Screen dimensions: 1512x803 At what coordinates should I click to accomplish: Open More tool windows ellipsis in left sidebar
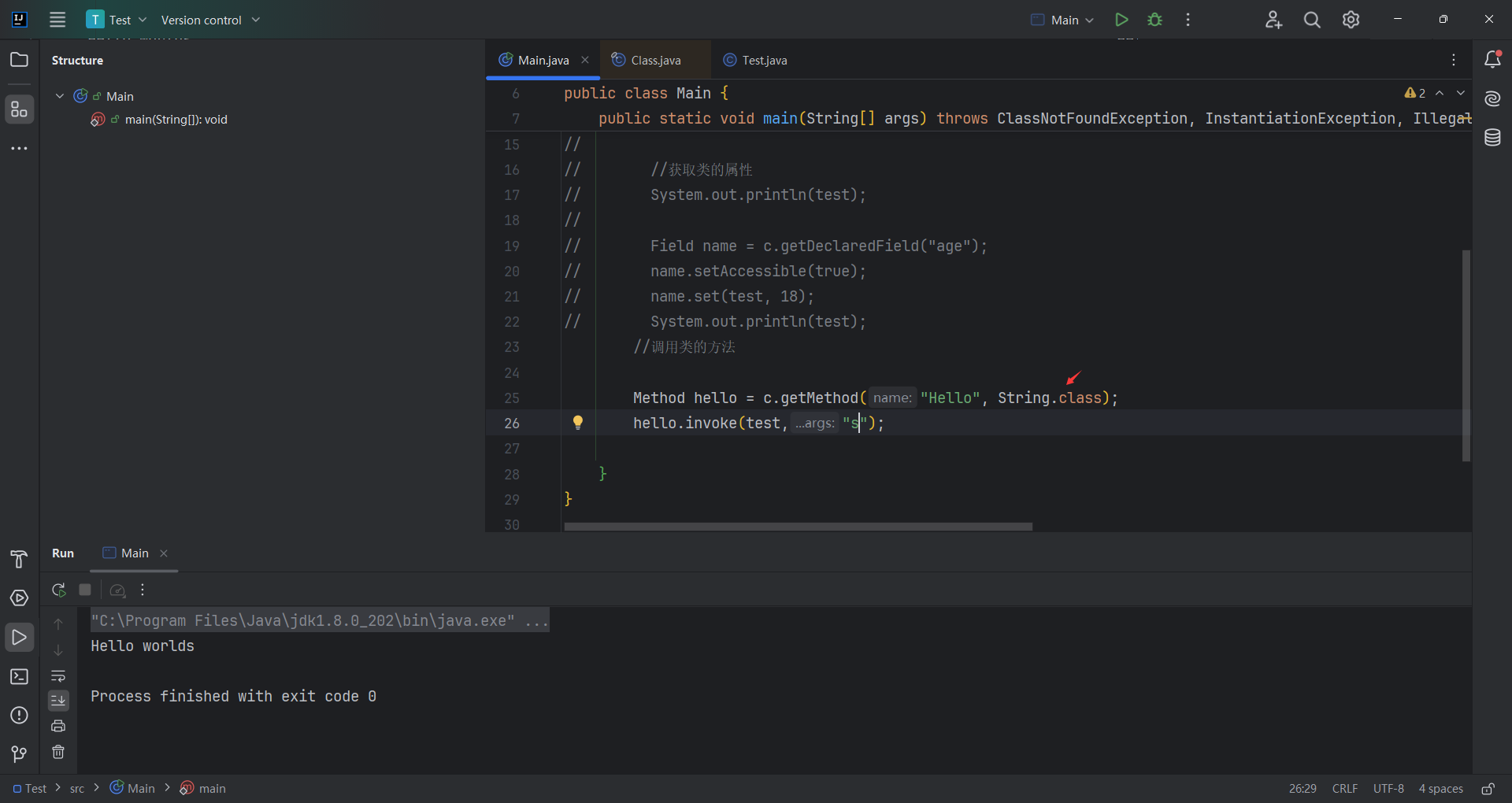[x=19, y=148]
